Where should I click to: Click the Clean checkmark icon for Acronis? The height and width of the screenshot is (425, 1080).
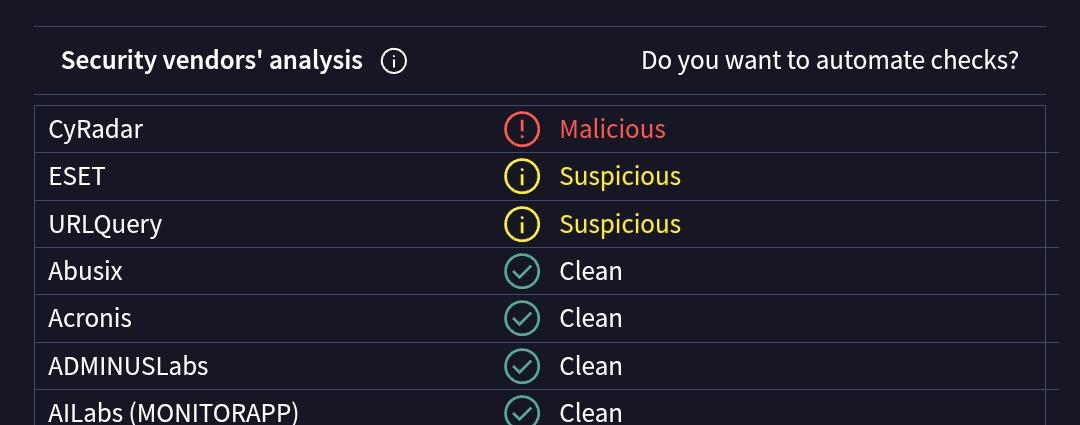[521, 318]
